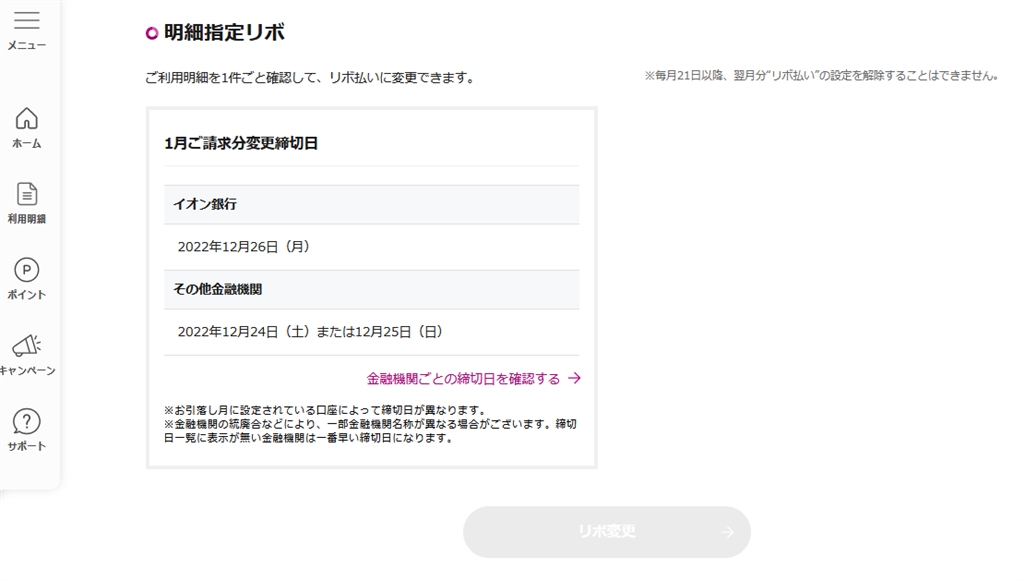Open the hamburger menu icon
Viewport: 1024px width, 581px height.
27,21
